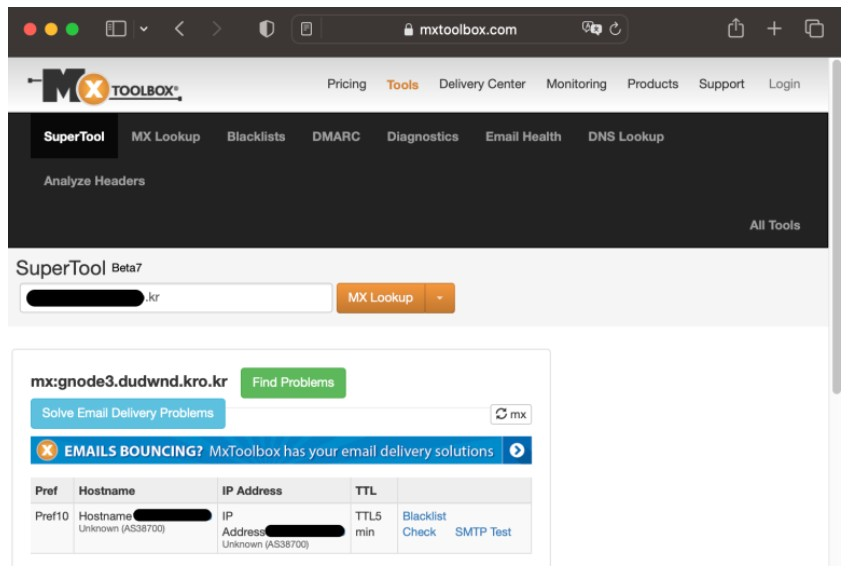
Task: Click the Emails Bouncing banner
Action: 281,451
